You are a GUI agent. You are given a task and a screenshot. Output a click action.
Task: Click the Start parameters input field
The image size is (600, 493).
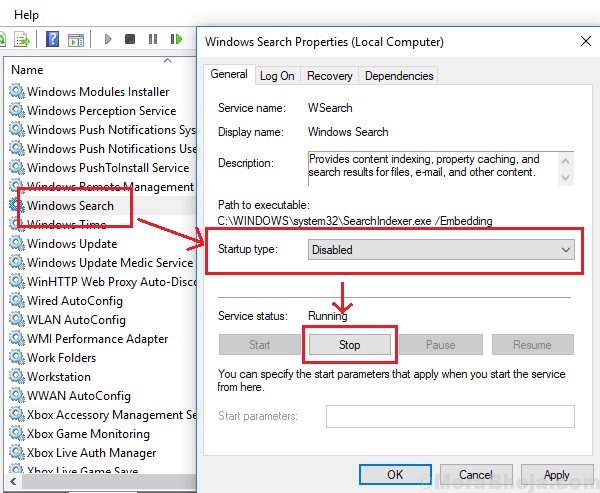450,416
